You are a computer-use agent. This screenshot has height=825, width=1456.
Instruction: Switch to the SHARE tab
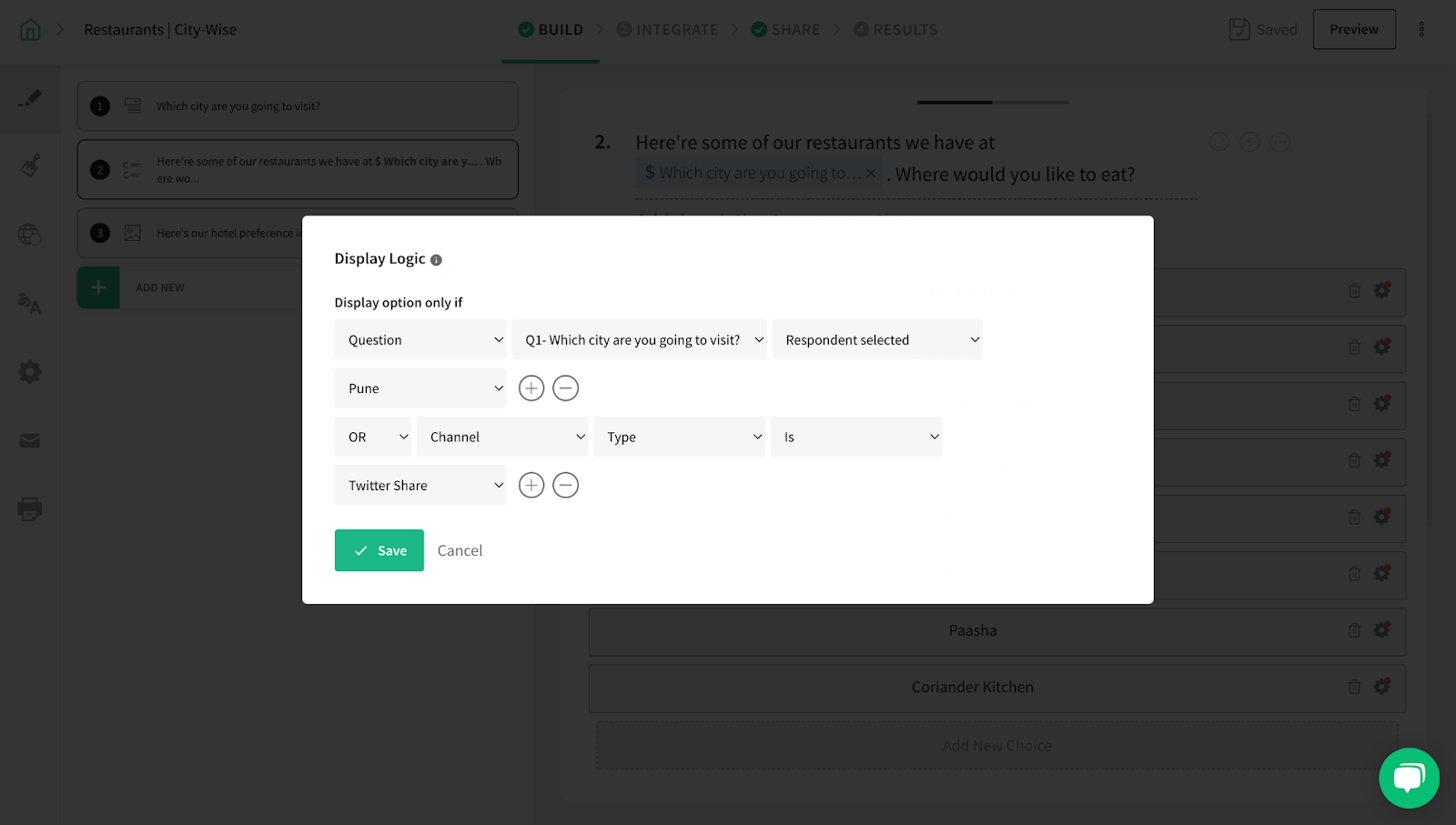coord(785,30)
